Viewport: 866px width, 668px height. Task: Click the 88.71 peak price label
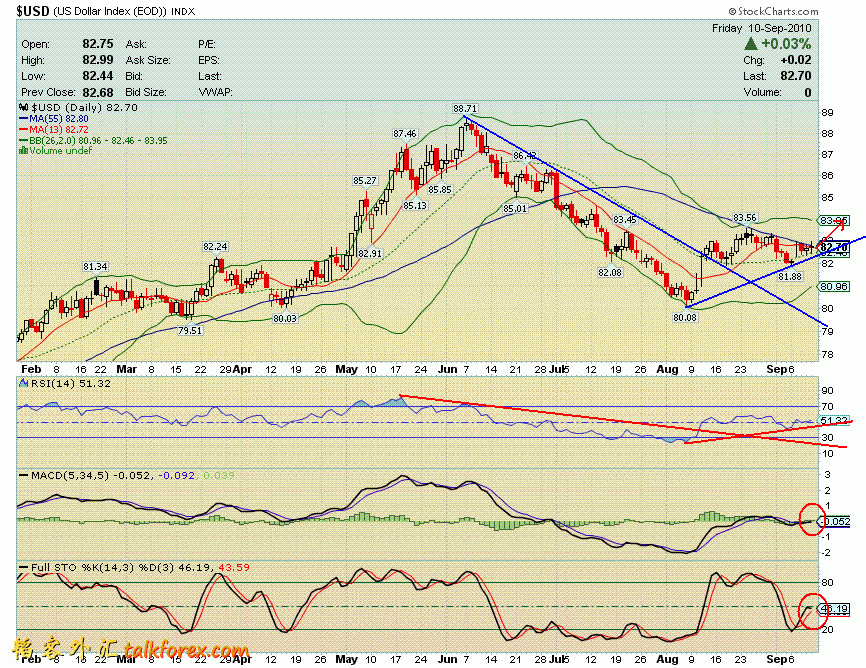click(x=464, y=108)
